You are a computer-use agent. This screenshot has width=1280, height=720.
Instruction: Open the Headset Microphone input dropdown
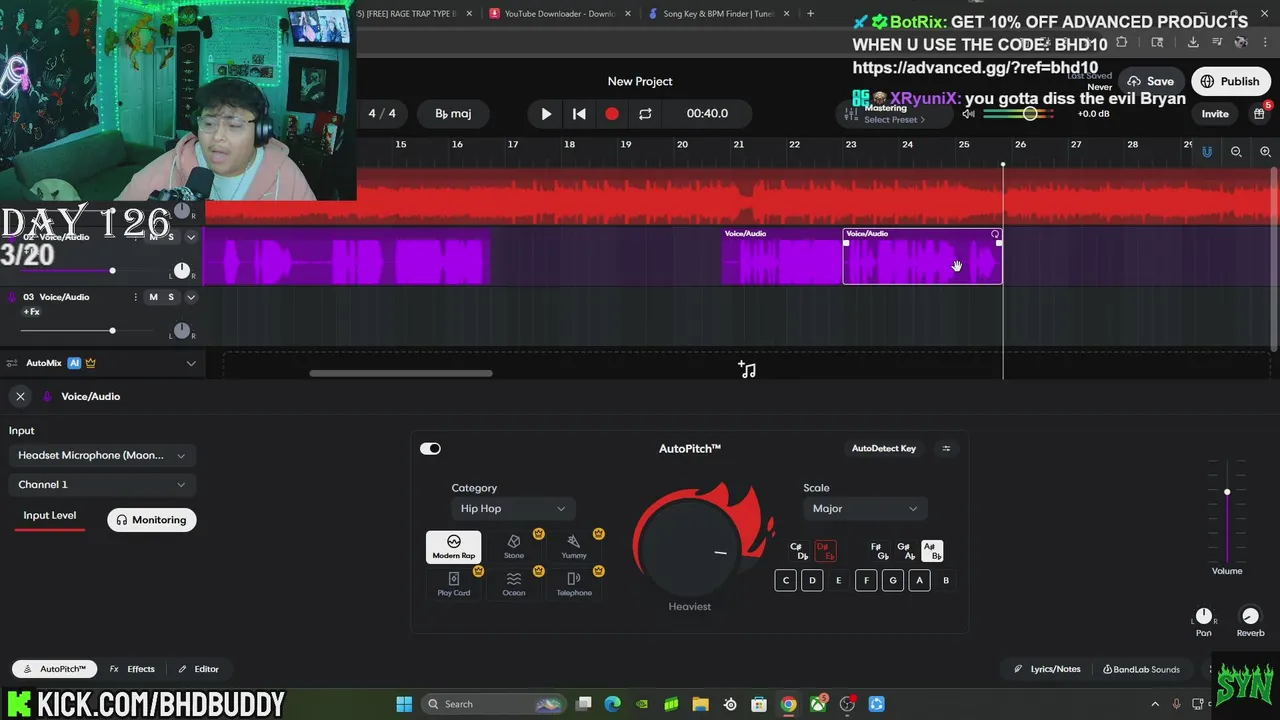pos(101,455)
